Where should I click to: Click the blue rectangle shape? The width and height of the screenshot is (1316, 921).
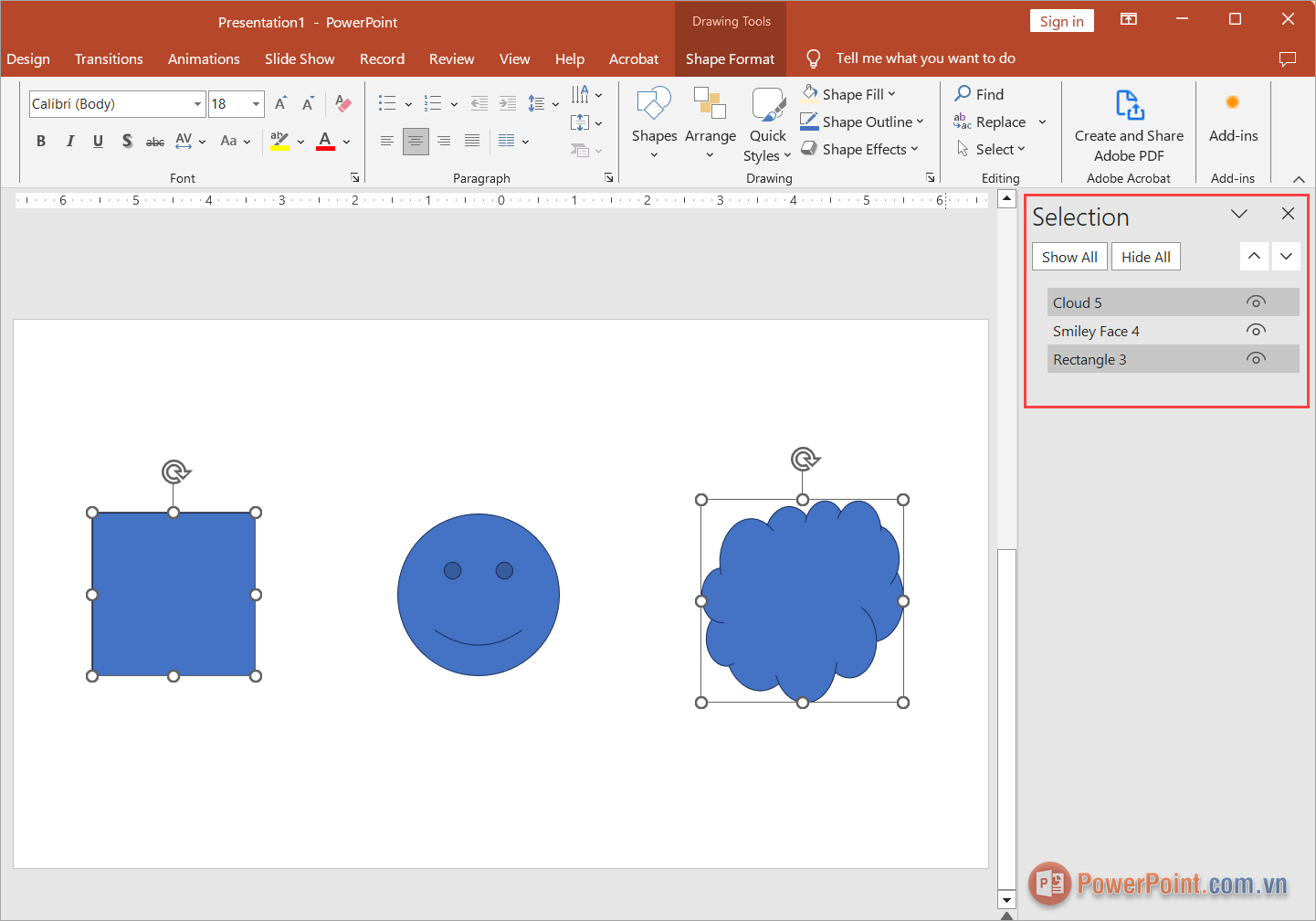pyautogui.click(x=174, y=594)
